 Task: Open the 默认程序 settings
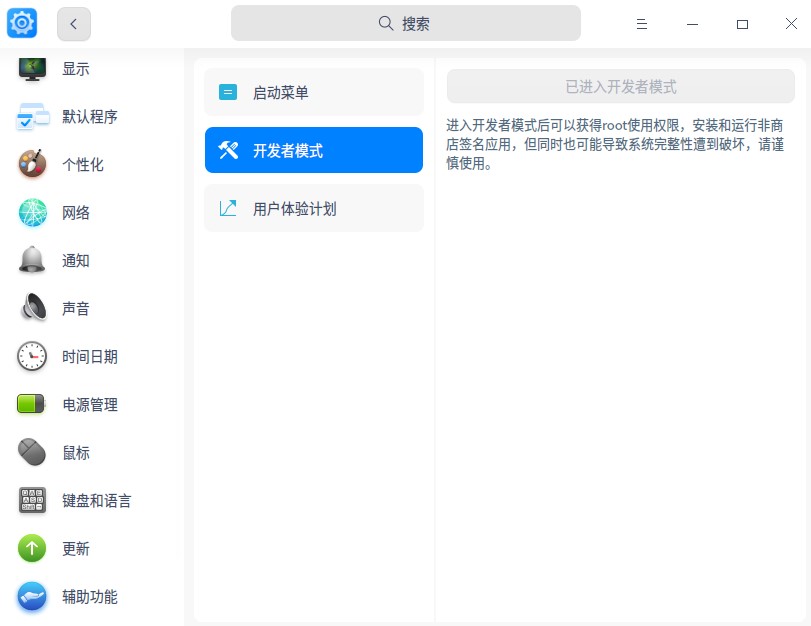(x=92, y=116)
